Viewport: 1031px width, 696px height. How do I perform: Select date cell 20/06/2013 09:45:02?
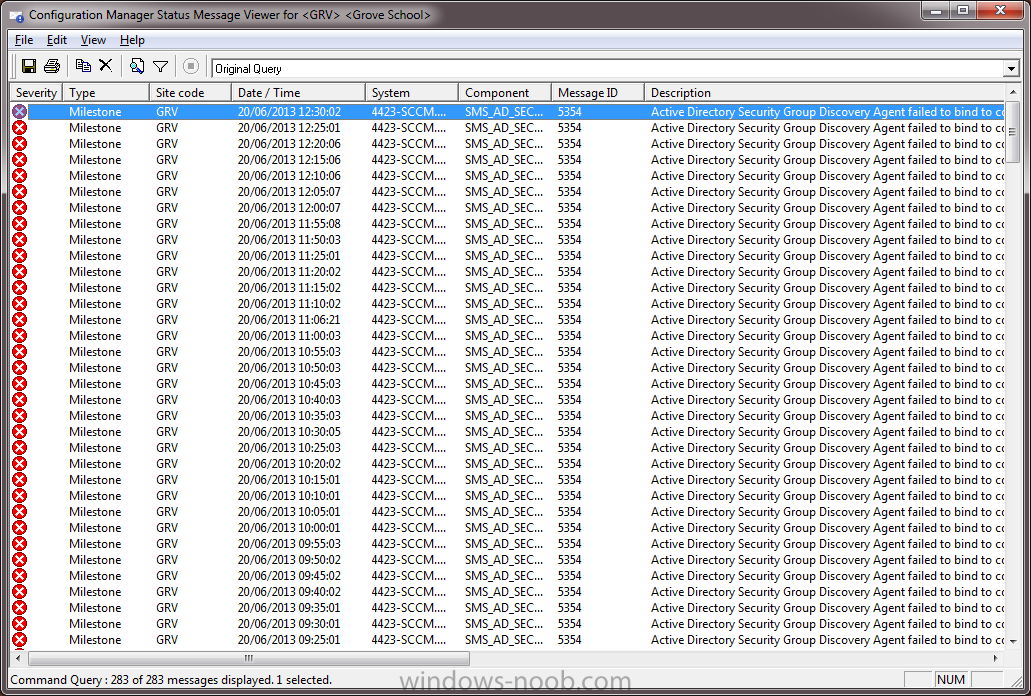(x=289, y=575)
